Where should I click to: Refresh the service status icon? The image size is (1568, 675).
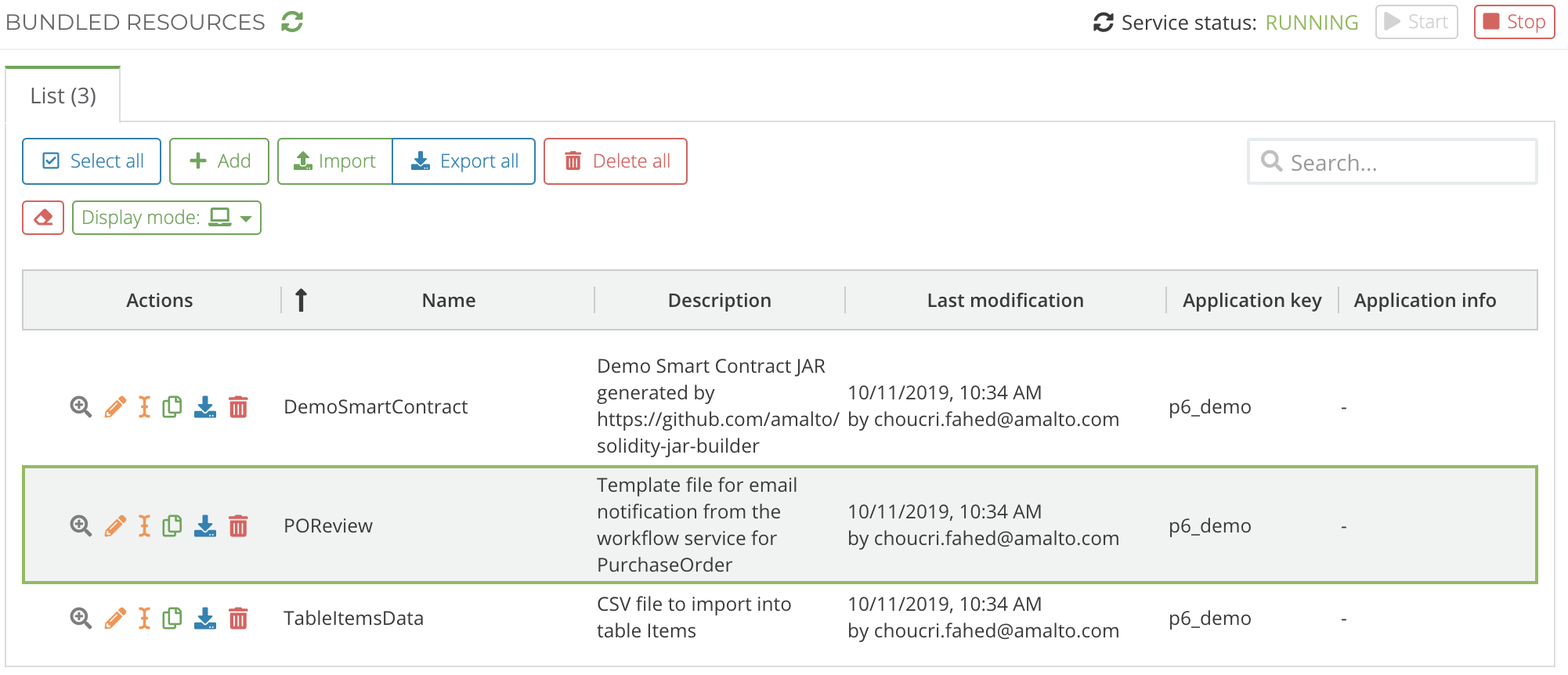(x=1103, y=23)
